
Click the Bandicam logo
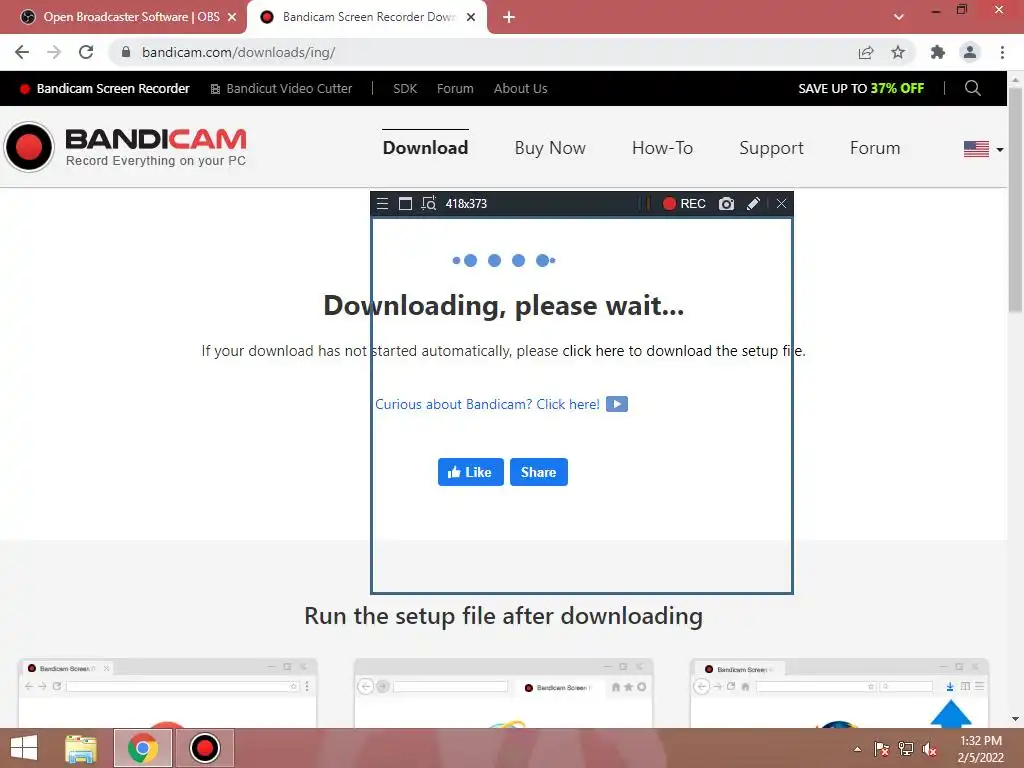pyautogui.click(x=125, y=148)
